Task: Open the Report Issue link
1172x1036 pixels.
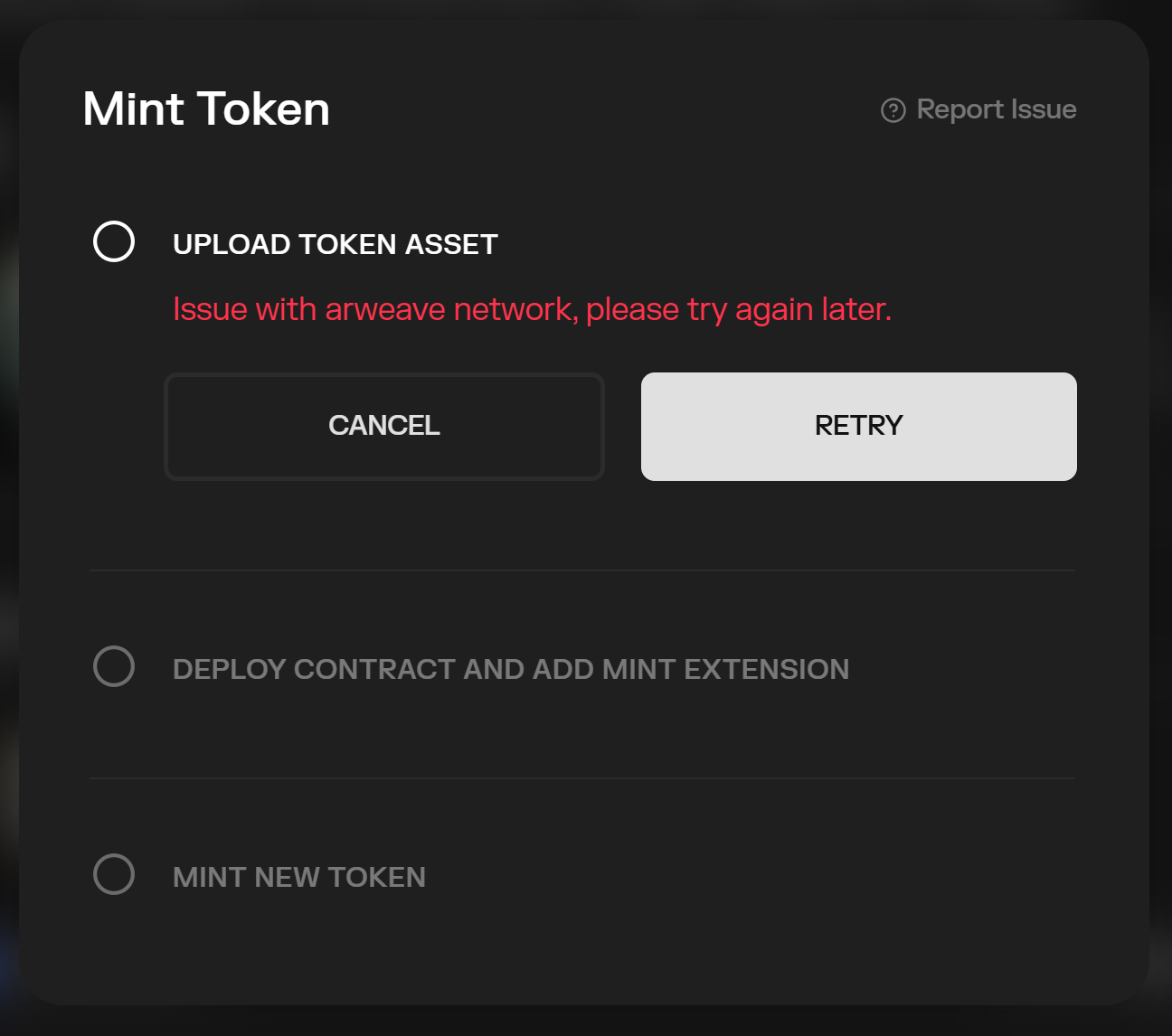Action: coord(996,109)
